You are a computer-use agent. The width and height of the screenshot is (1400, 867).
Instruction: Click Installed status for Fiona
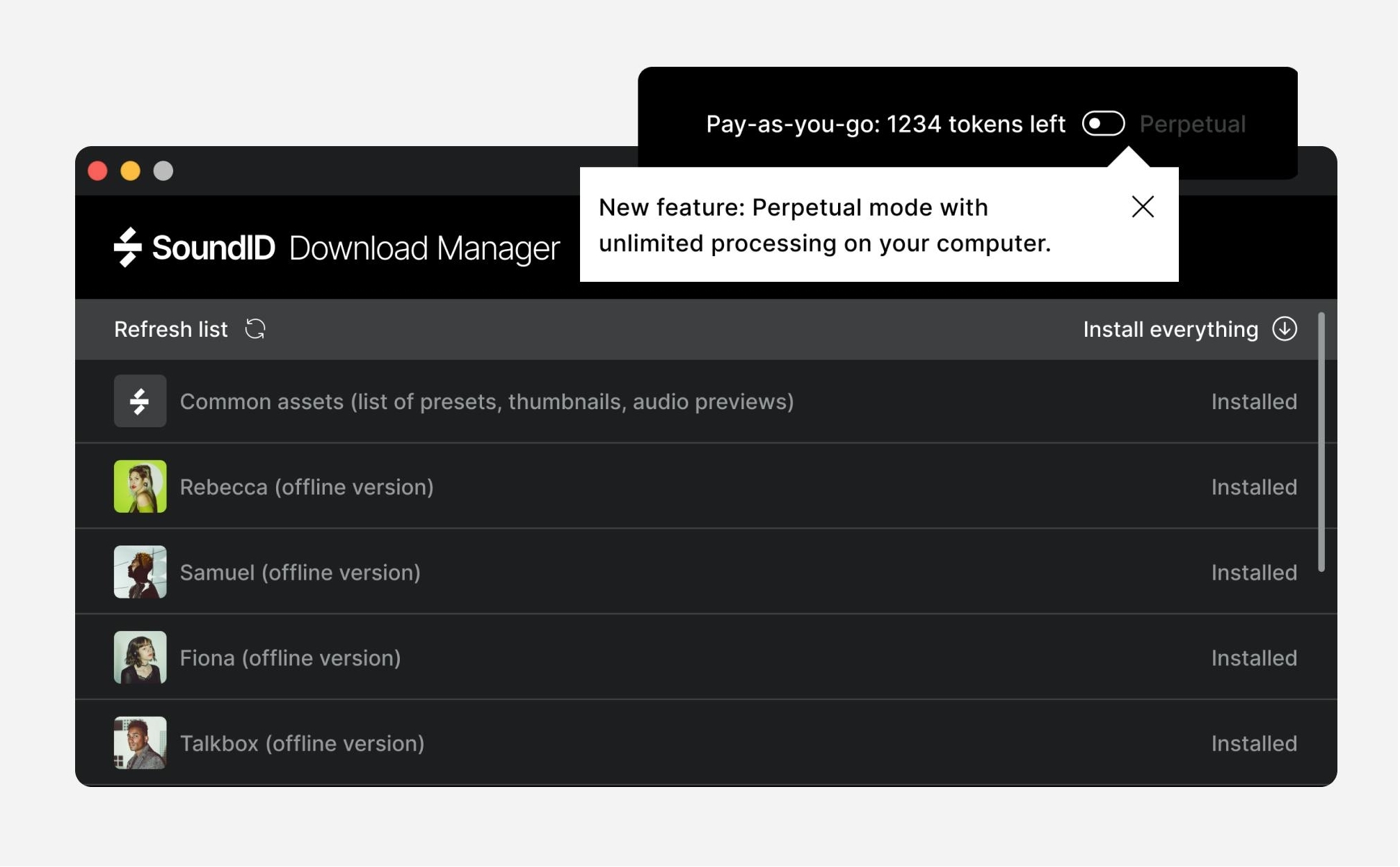[1253, 658]
